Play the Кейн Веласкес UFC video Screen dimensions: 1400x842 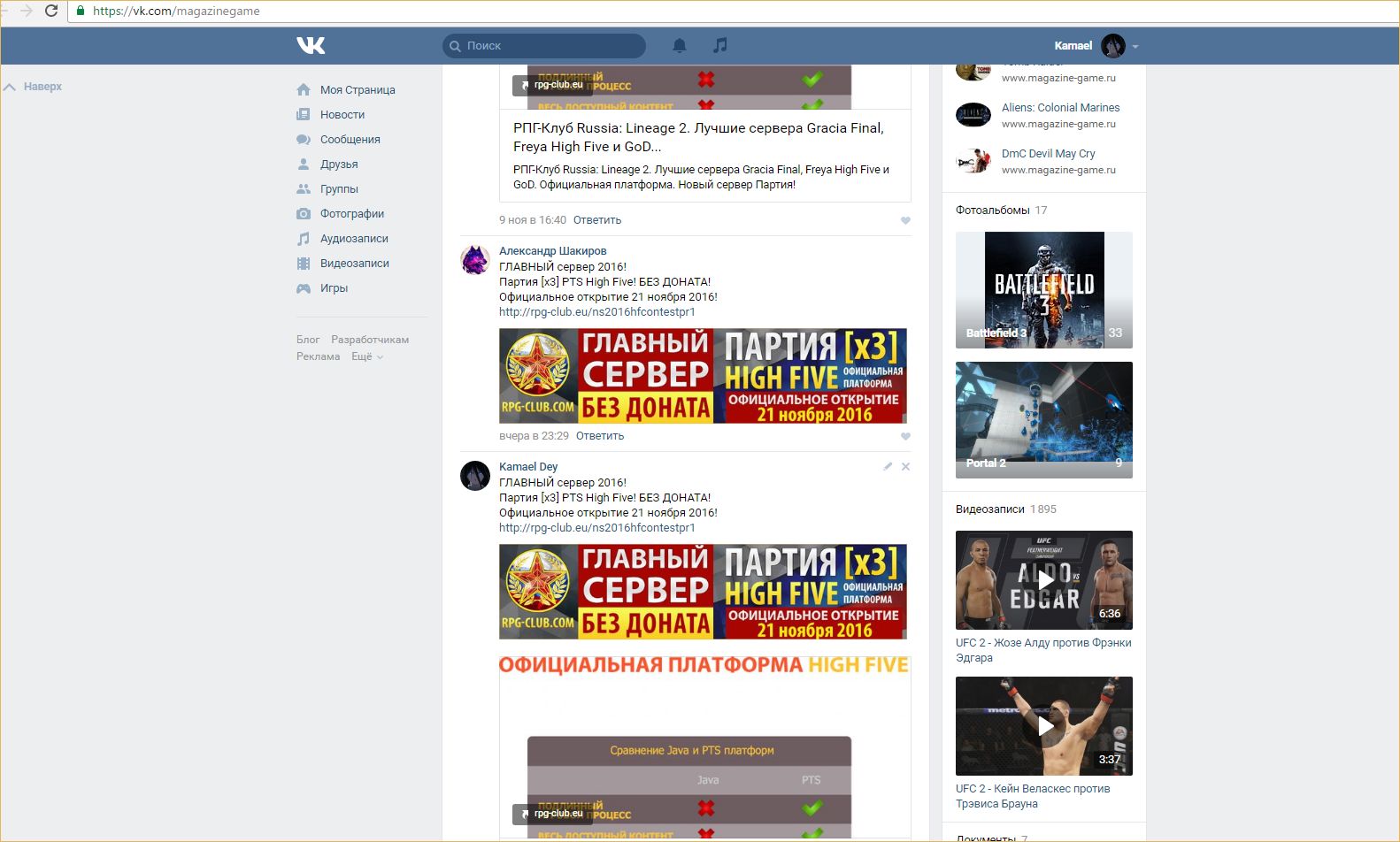click(1044, 726)
